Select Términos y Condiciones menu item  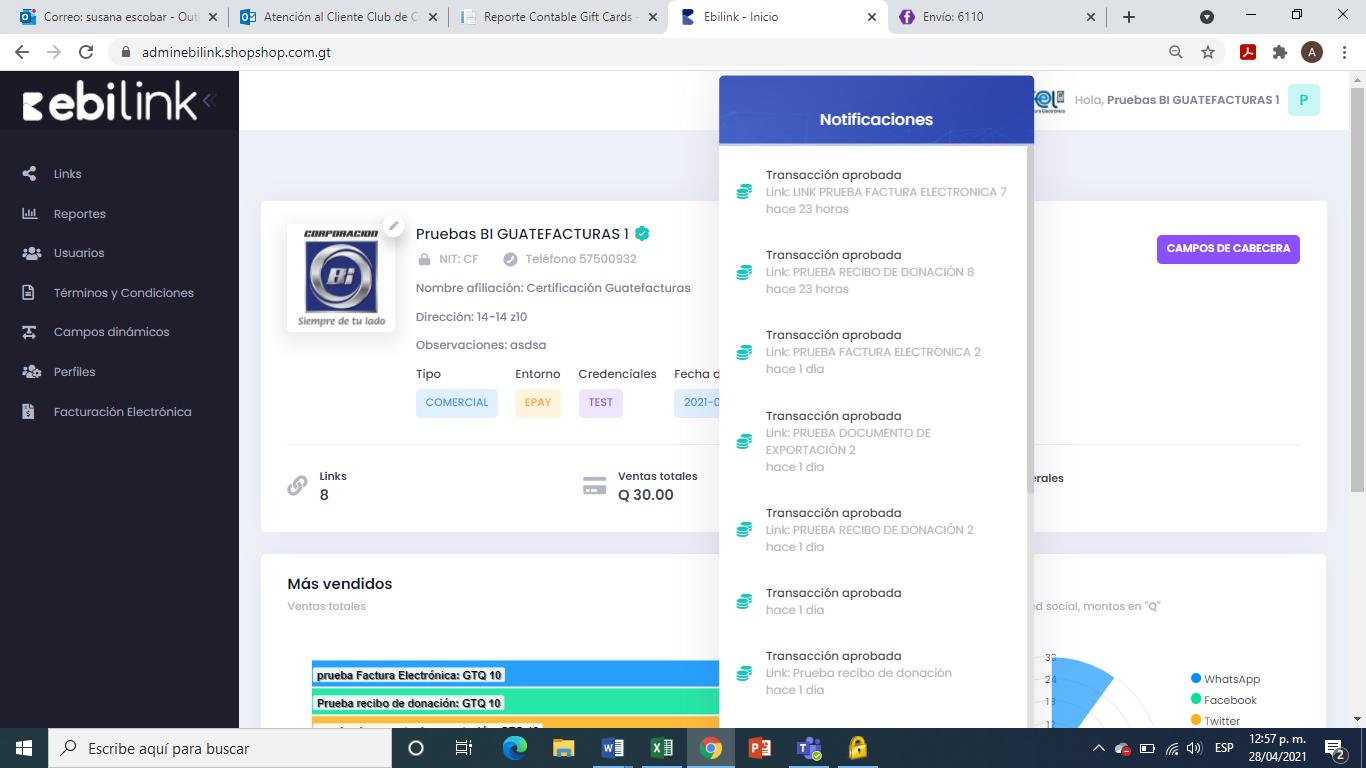click(124, 293)
